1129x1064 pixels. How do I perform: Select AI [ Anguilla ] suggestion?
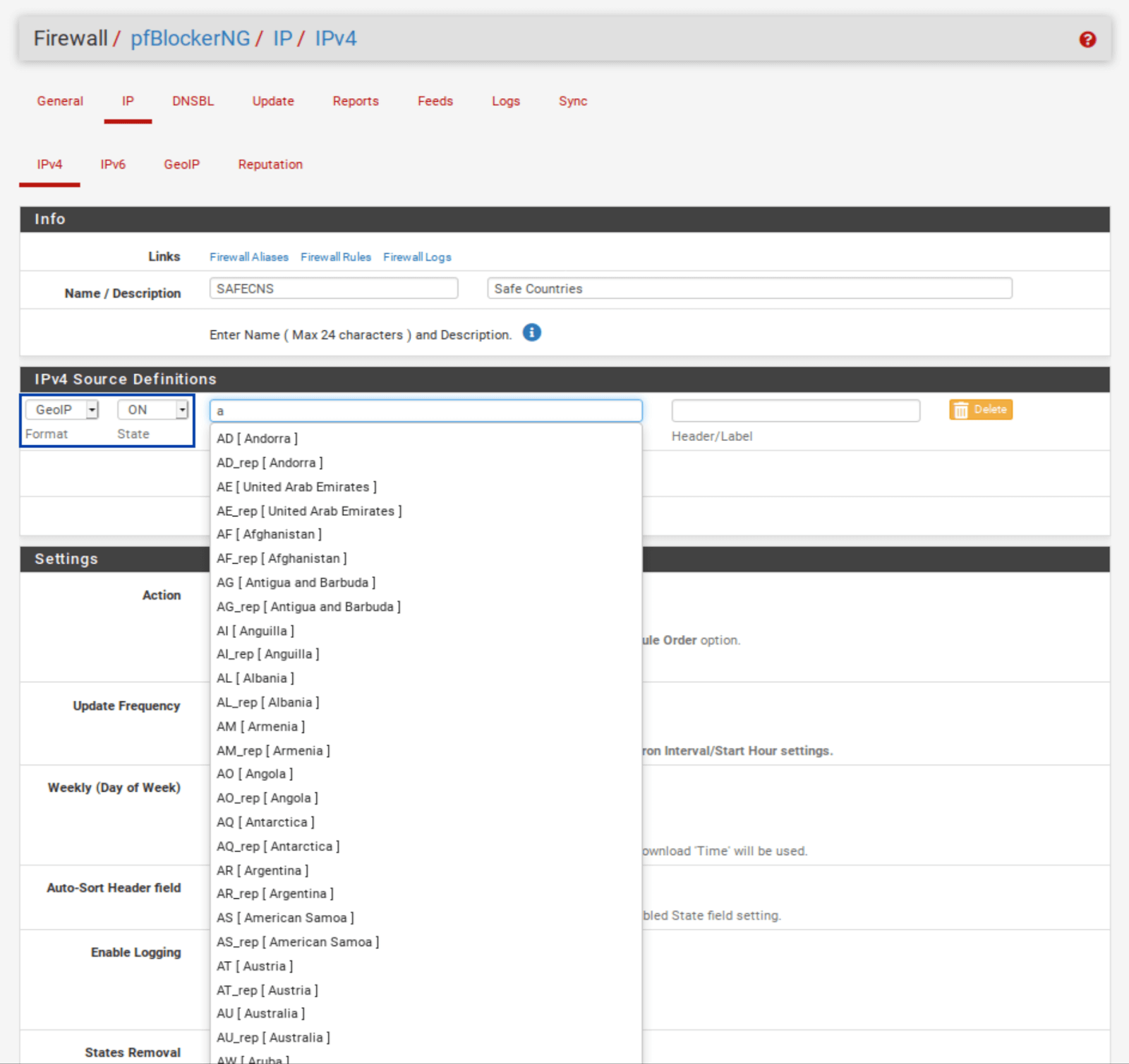tap(426, 631)
